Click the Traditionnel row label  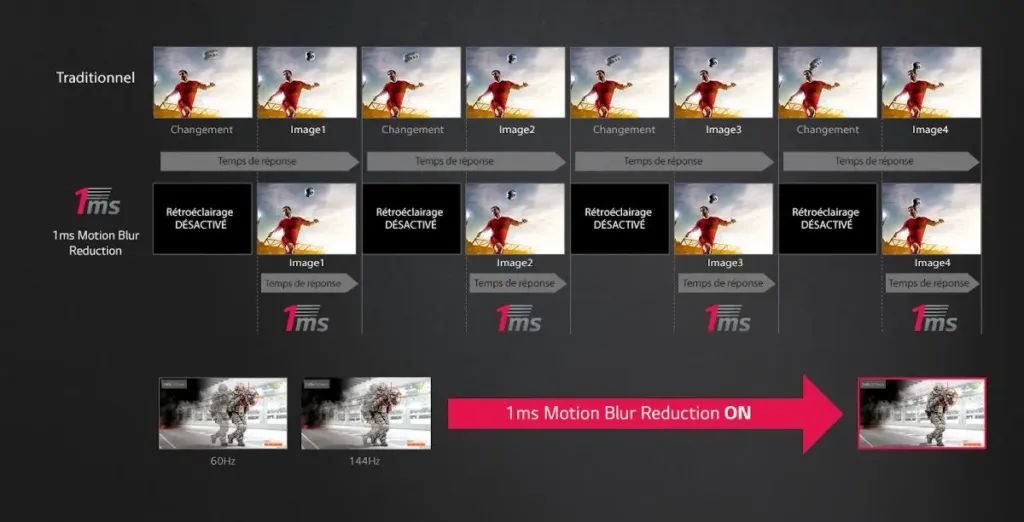[x=95, y=77]
